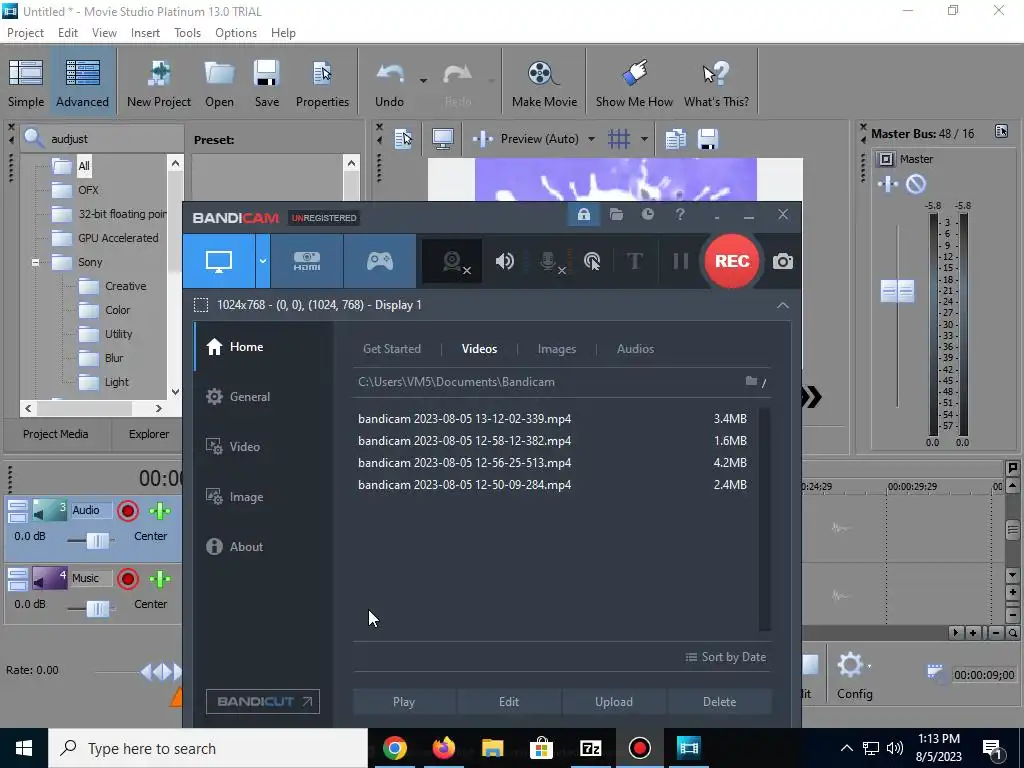Arm record on Music track
Screen dimensions: 1024x768
(128, 579)
